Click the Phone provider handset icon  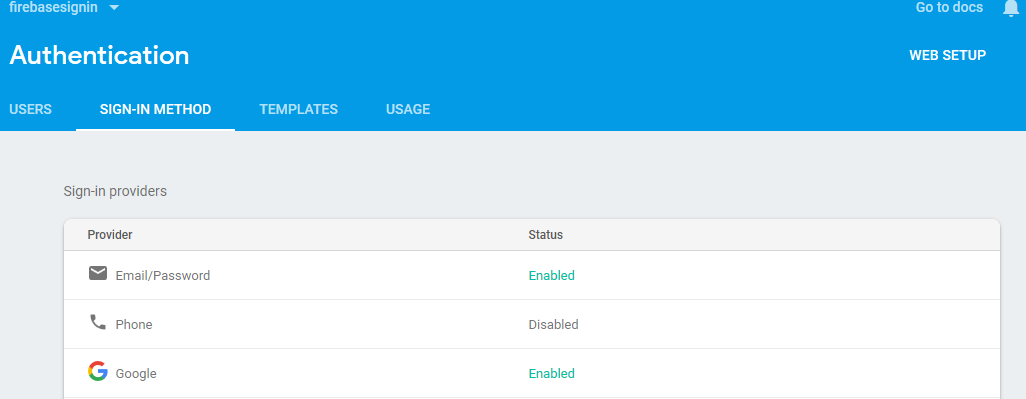click(x=97, y=322)
